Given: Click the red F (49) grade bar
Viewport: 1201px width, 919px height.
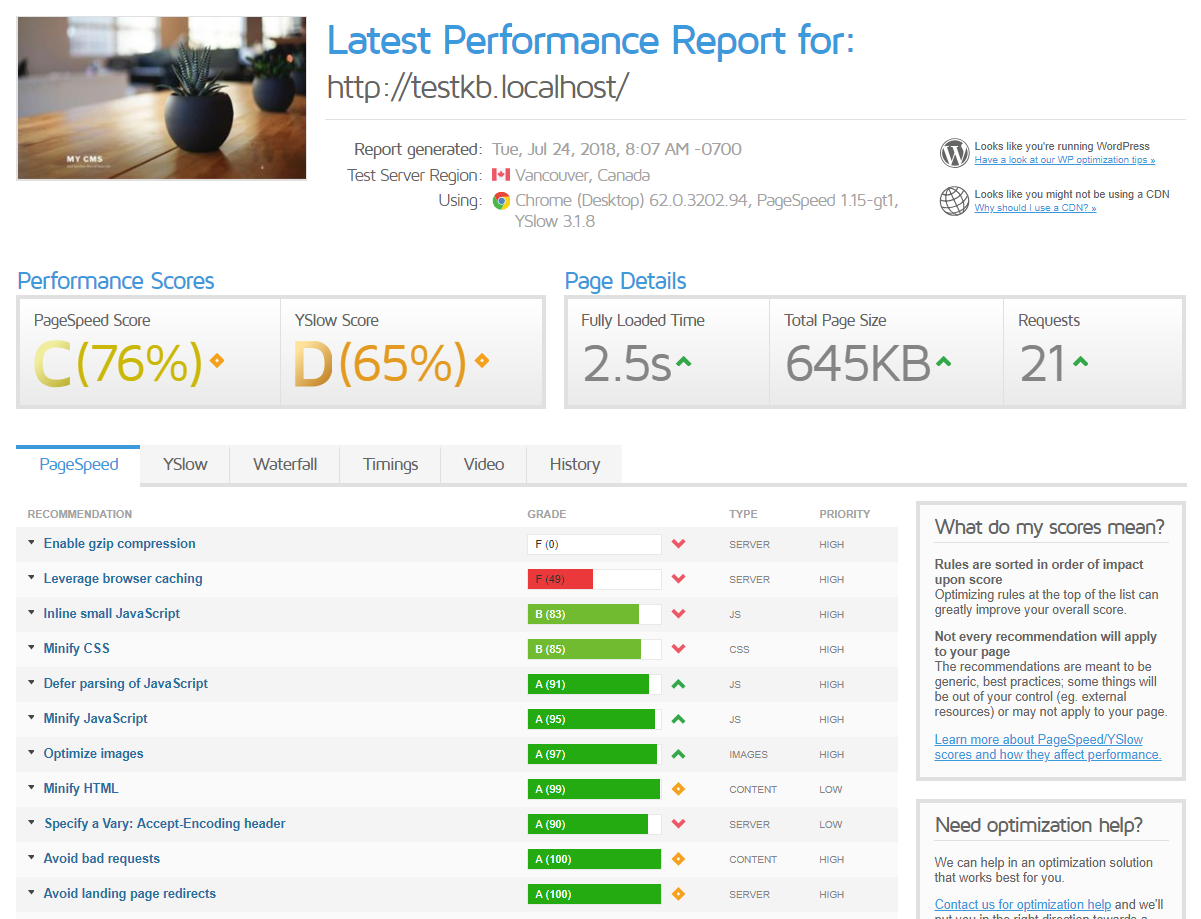Looking at the screenshot, I should point(561,579).
